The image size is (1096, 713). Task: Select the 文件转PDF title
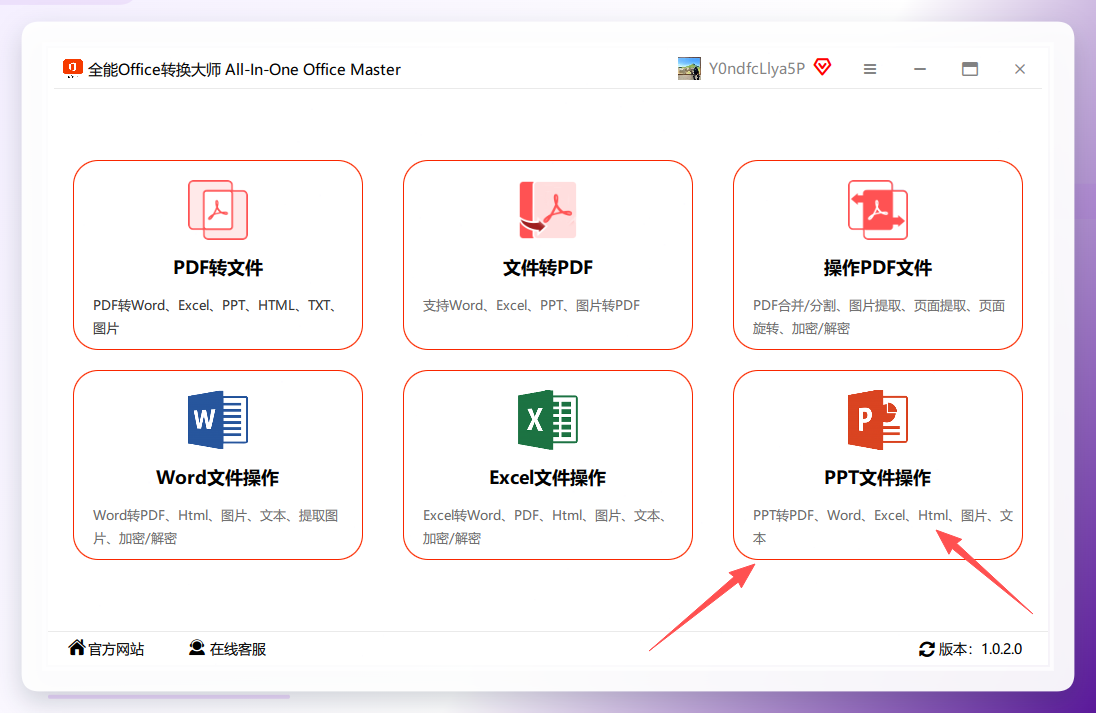pyautogui.click(x=548, y=268)
